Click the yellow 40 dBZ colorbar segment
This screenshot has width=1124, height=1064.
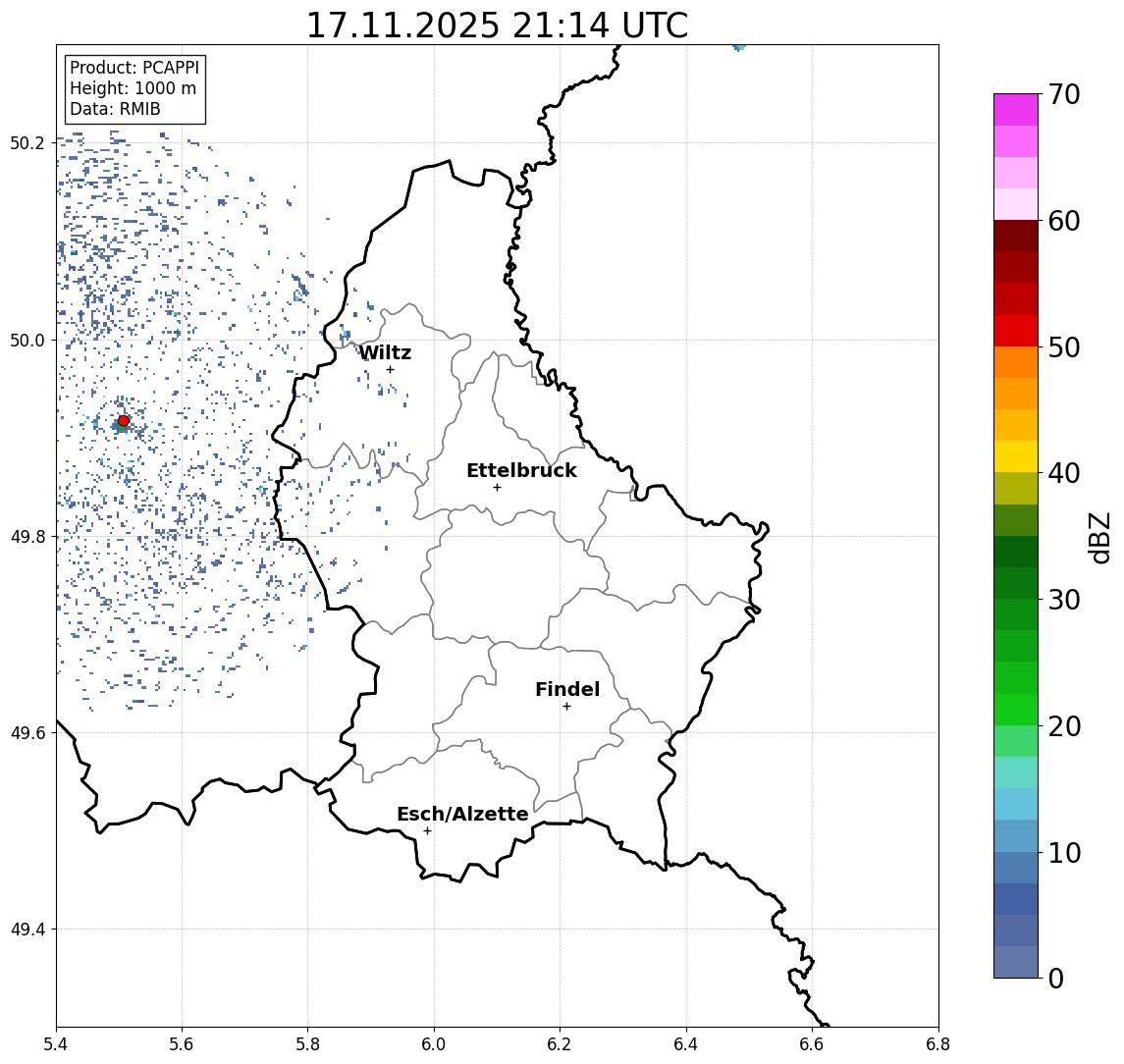coord(1016,456)
